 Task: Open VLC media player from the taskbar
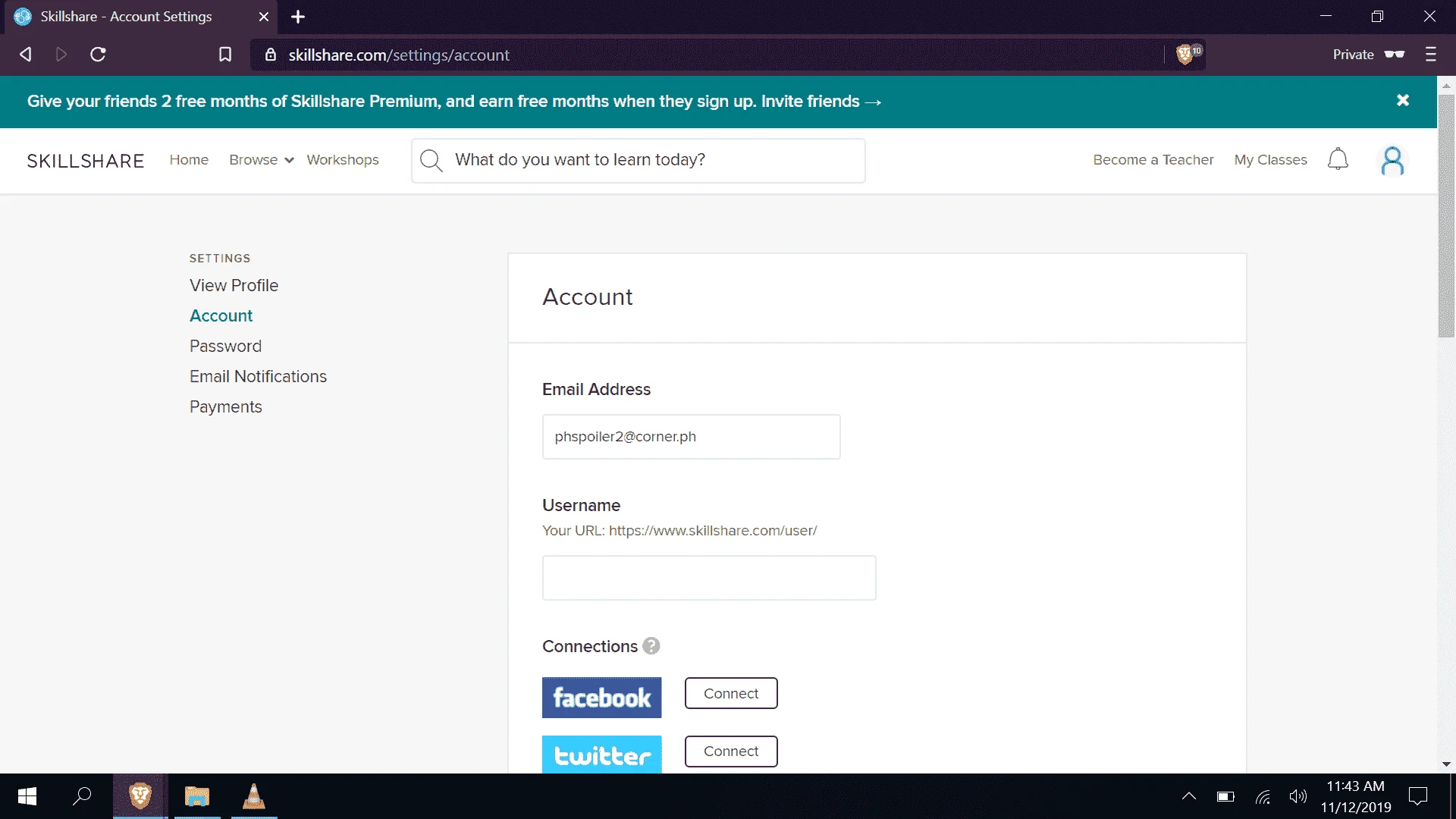[x=254, y=796]
